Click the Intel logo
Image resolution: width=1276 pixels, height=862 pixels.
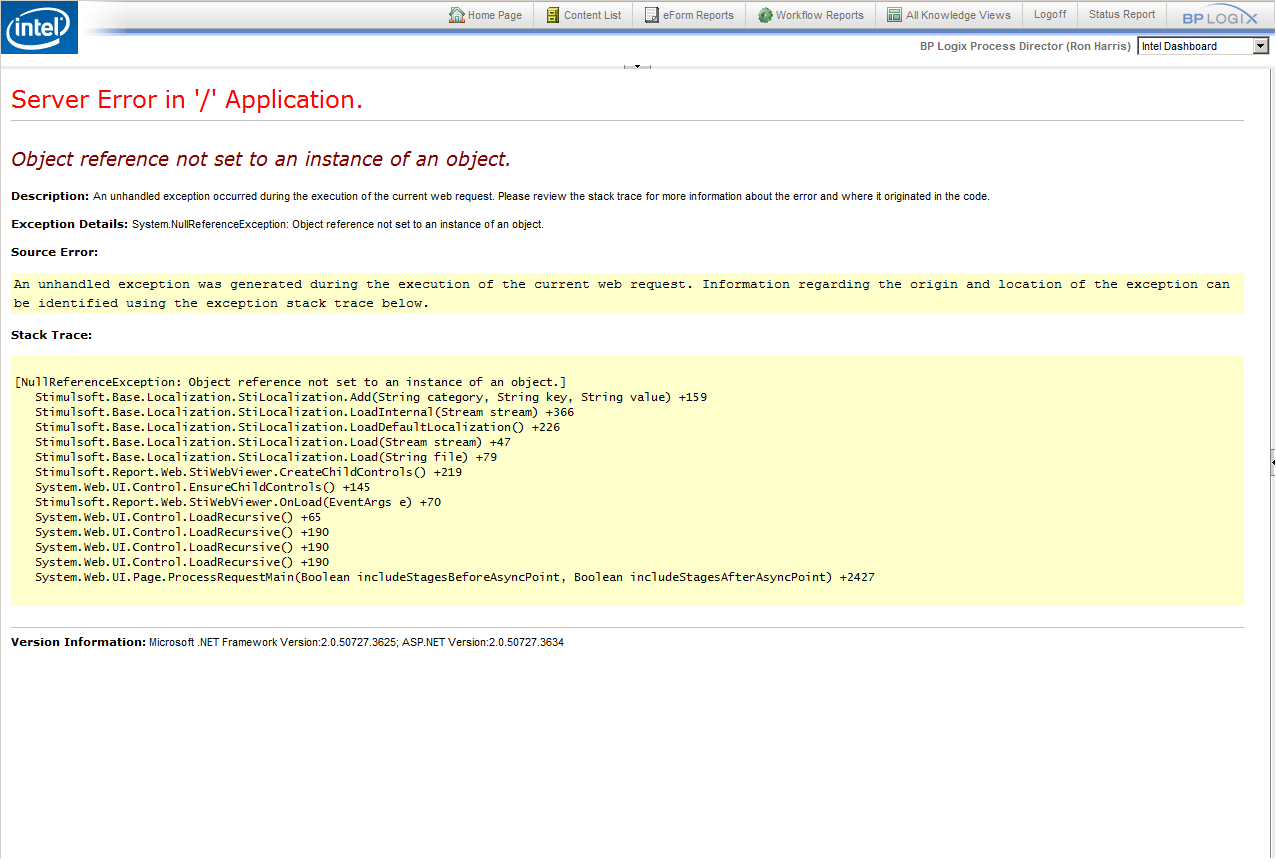point(39,28)
